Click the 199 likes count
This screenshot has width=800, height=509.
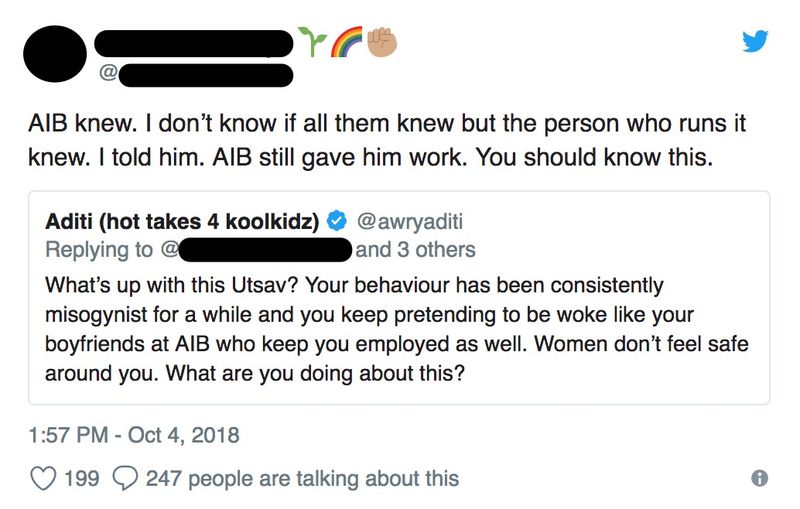point(81,478)
